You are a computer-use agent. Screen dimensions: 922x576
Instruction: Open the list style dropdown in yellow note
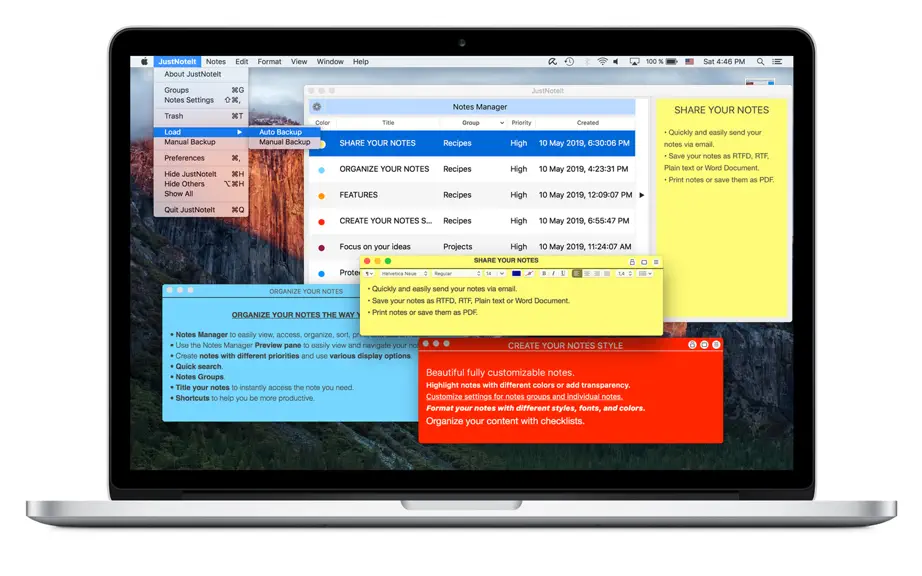point(645,273)
